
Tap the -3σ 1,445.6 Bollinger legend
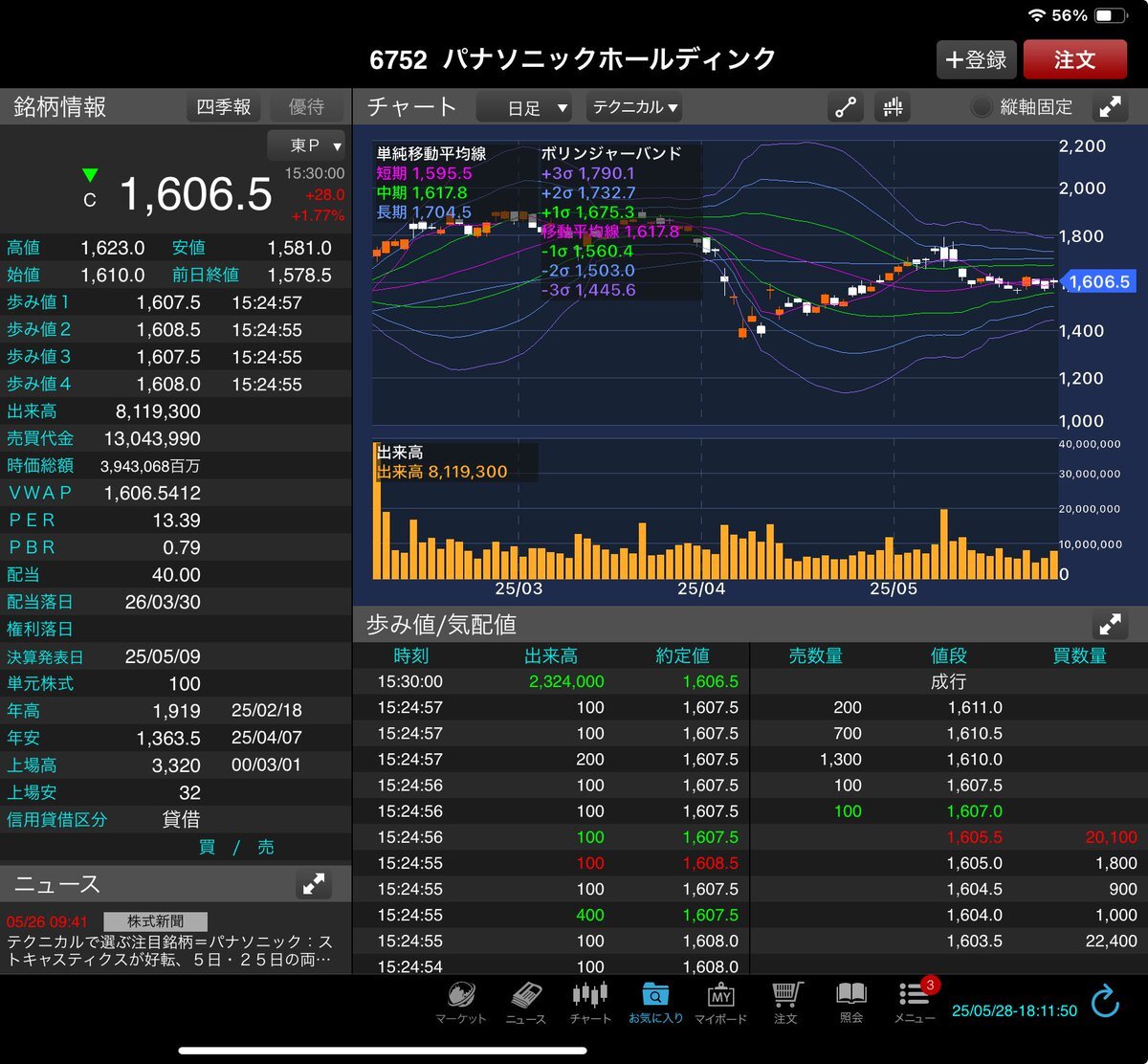588,290
